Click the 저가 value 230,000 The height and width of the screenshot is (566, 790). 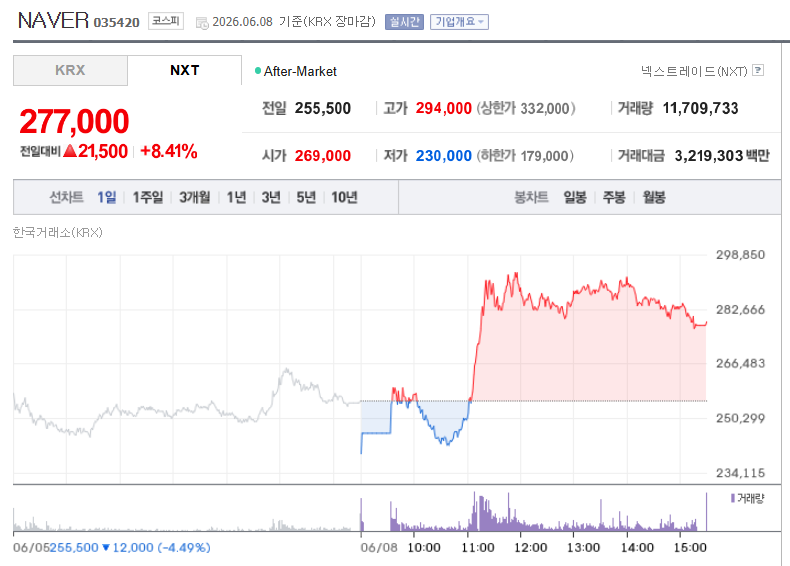(x=443, y=156)
